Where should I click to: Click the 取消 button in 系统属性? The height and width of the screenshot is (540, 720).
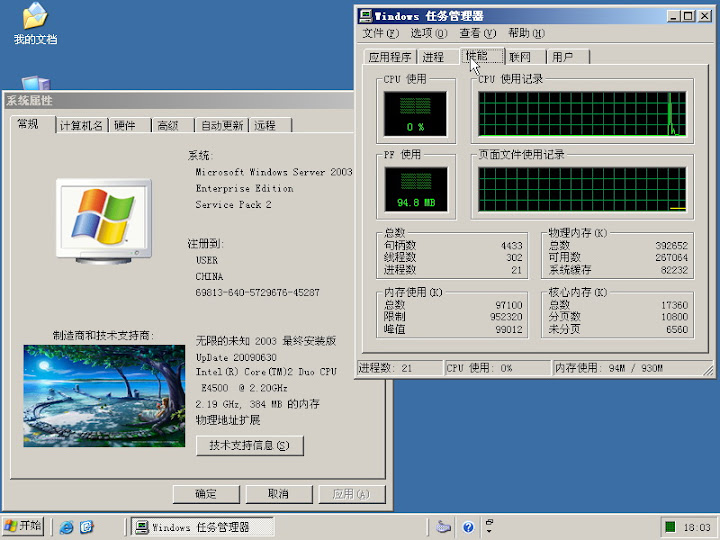click(x=279, y=494)
